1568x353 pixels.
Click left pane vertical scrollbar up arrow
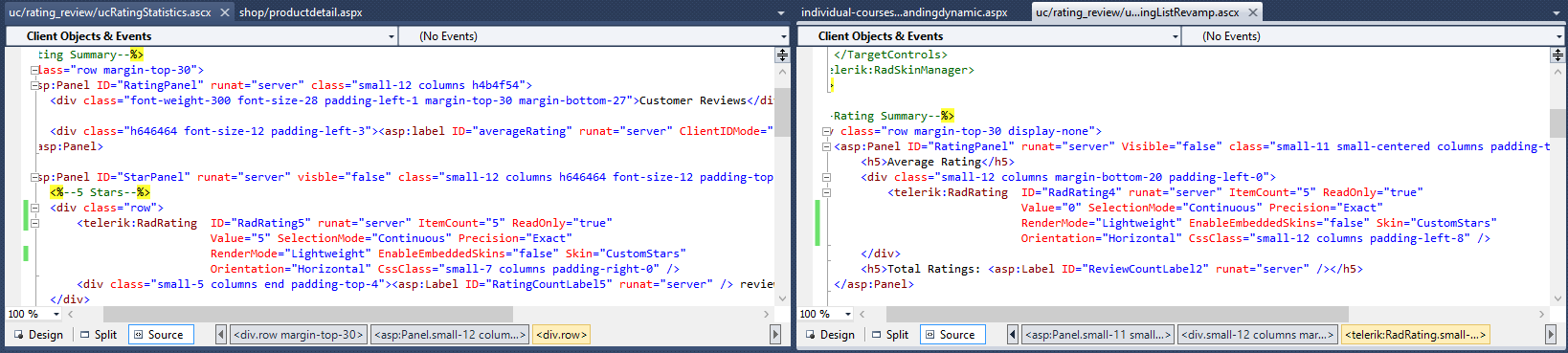click(782, 72)
